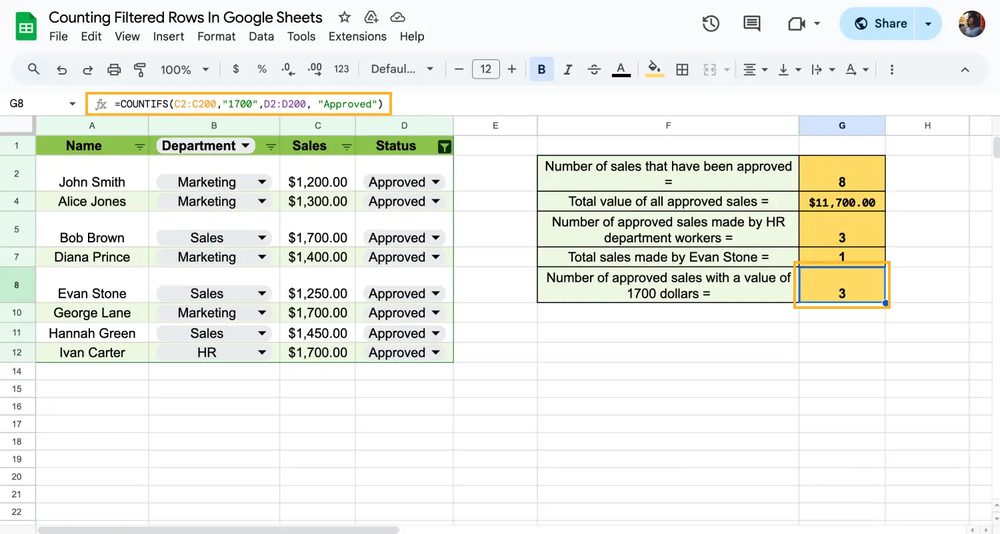Click the Share button

pyautogui.click(x=878, y=24)
